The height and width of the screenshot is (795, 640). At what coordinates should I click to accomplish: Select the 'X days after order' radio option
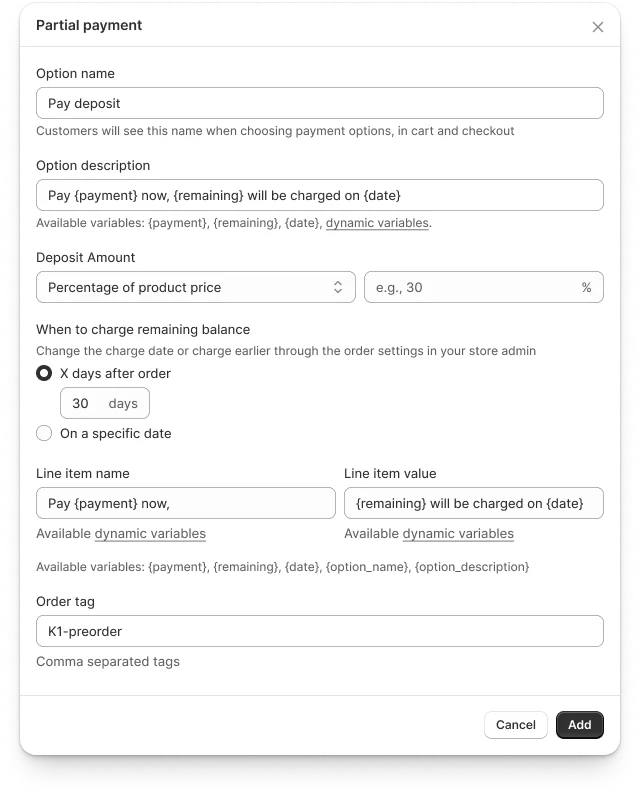(44, 373)
